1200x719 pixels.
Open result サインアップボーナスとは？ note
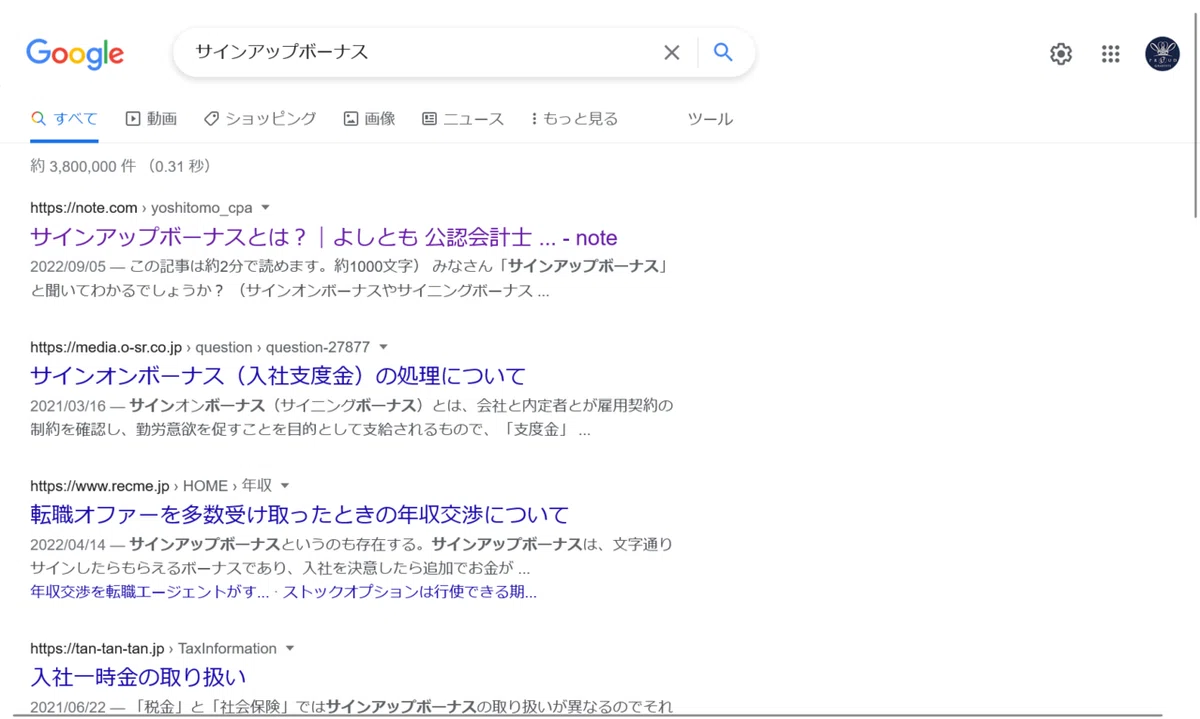[324, 238]
